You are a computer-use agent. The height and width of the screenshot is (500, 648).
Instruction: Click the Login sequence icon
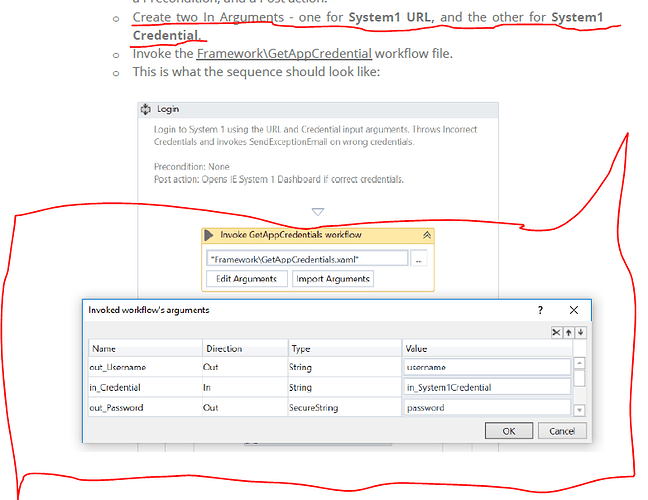[x=145, y=110]
